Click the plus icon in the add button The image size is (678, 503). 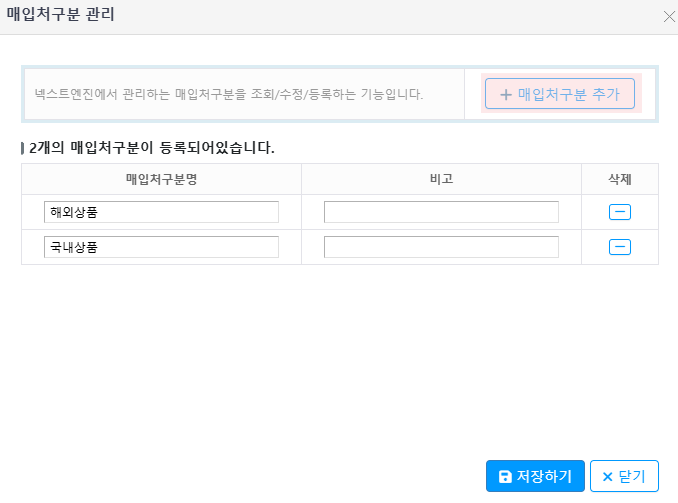506,95
